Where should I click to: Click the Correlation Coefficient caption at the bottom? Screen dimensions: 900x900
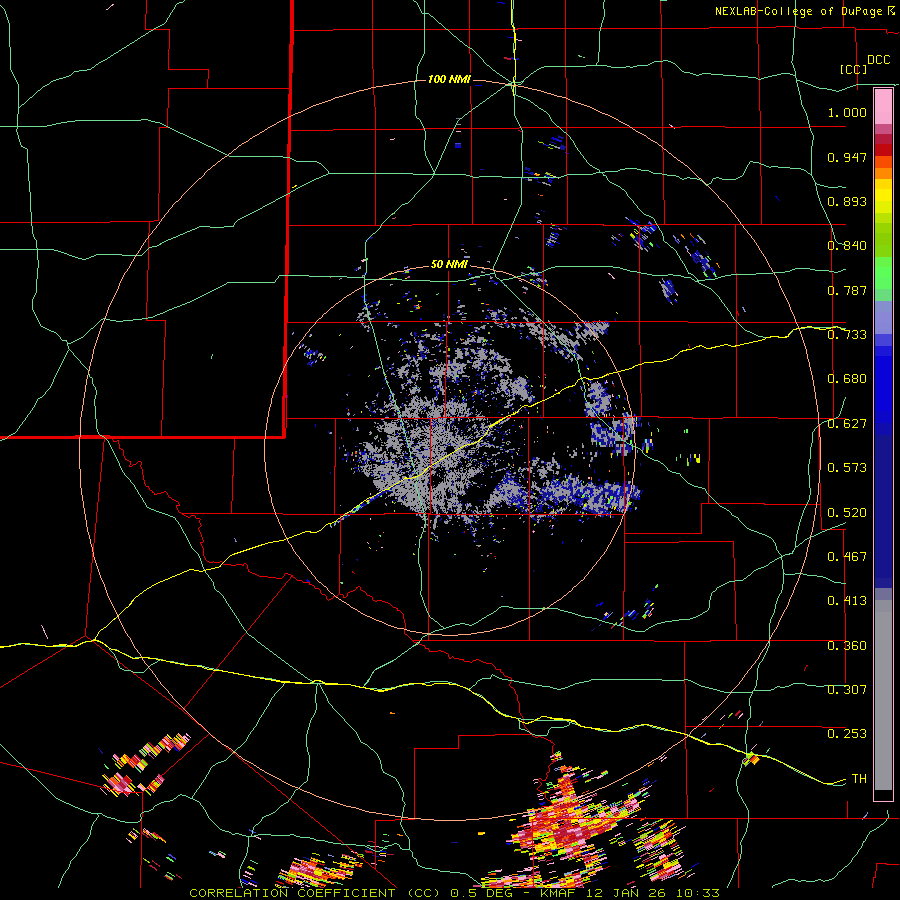[454, 893]
